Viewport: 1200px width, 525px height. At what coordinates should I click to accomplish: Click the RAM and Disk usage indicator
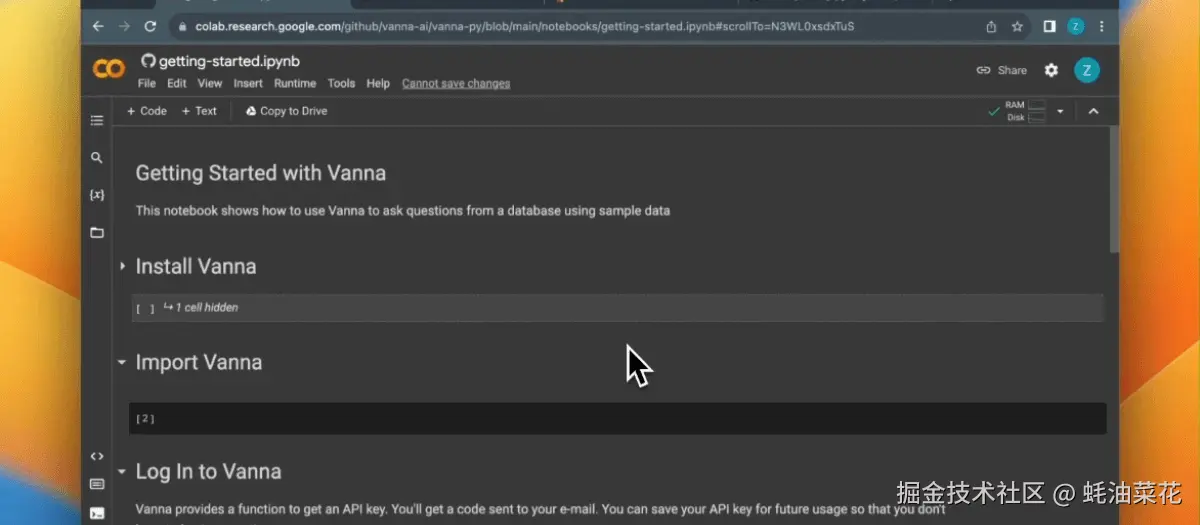point(1025,111)
